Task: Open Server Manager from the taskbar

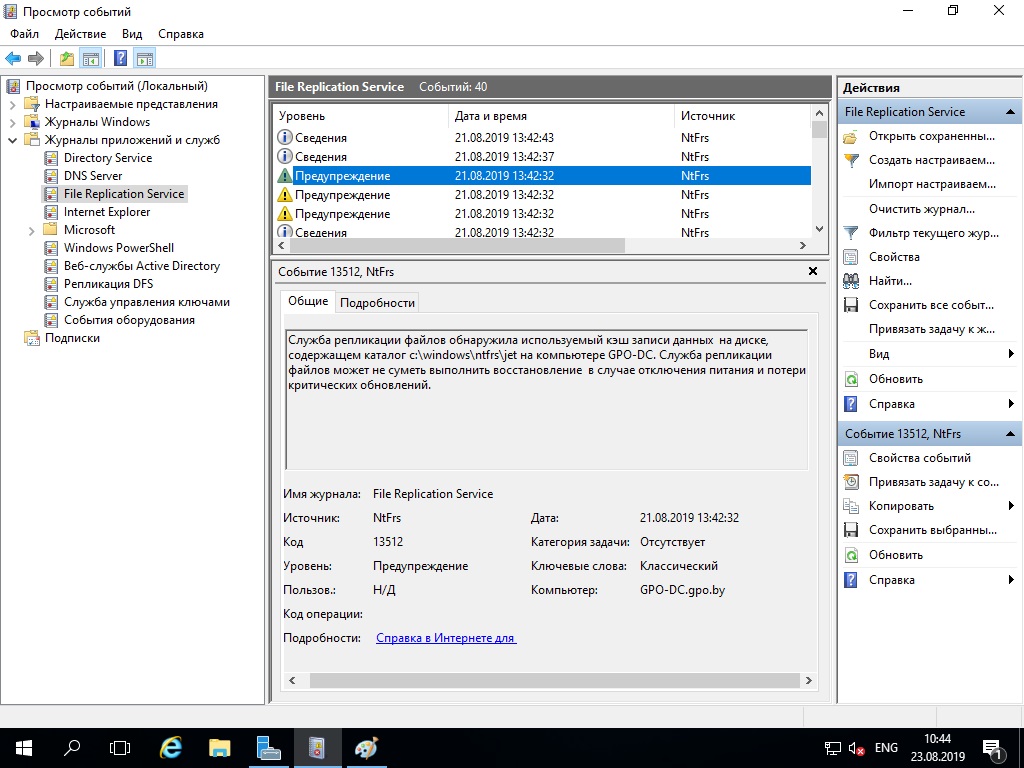Action: click(268, 748)
